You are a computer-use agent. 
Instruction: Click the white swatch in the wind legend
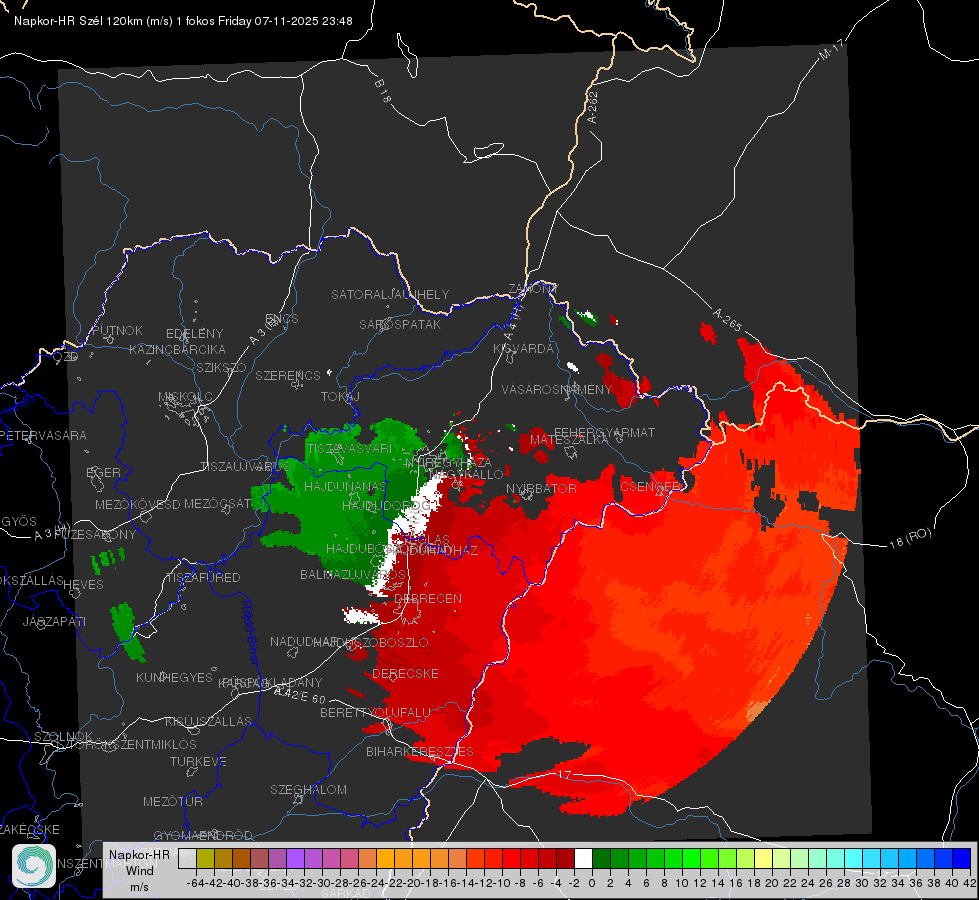tap(583, 859)
